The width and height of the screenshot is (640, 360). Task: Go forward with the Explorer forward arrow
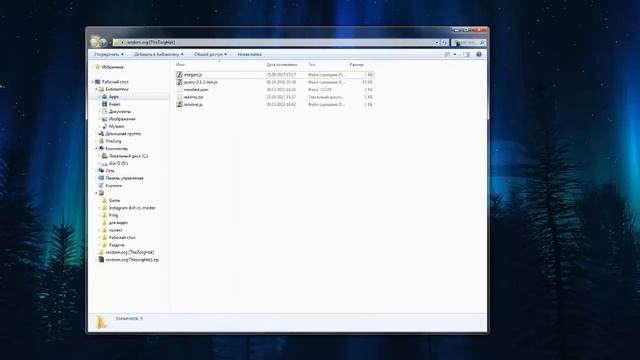point(104,42)
